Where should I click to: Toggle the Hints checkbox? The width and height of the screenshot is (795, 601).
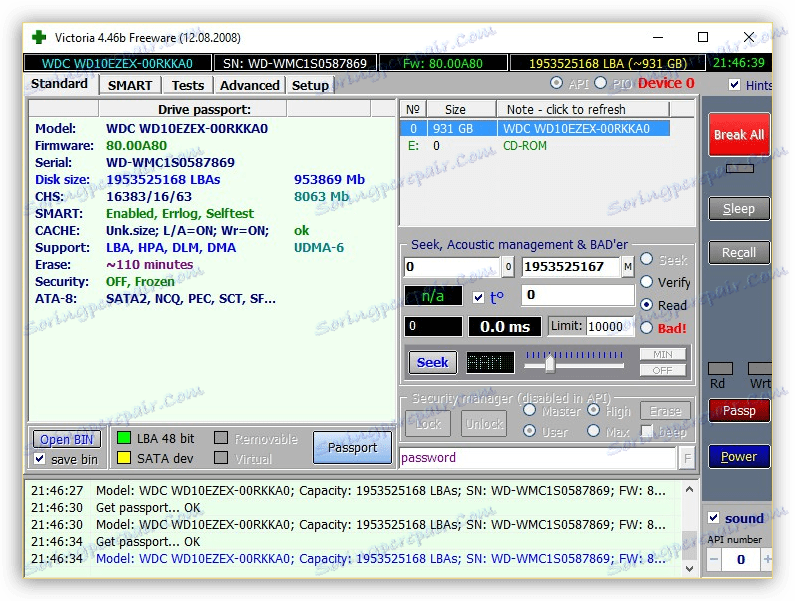(735, 85)
